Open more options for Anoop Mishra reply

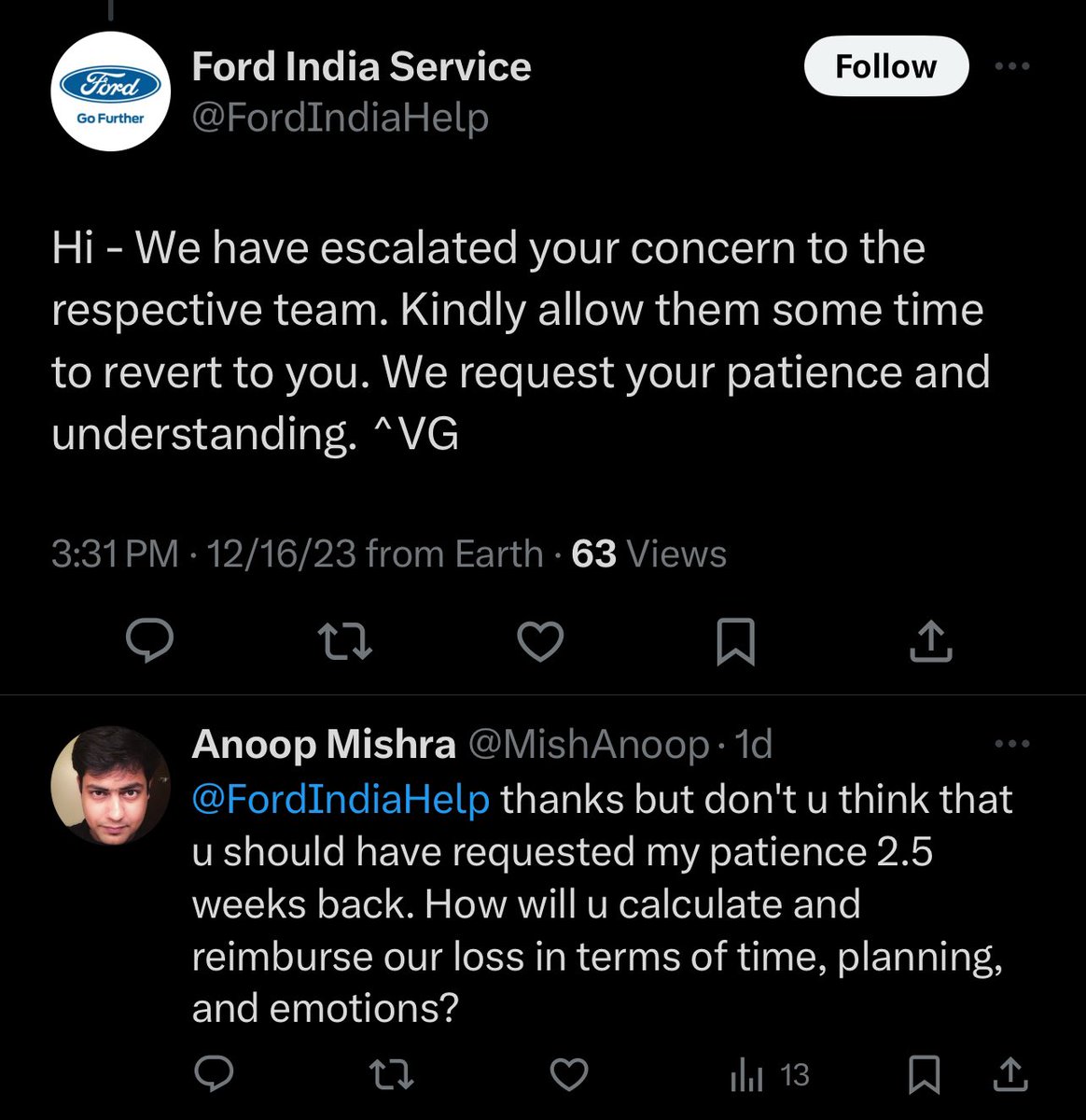pos(1012,744)
